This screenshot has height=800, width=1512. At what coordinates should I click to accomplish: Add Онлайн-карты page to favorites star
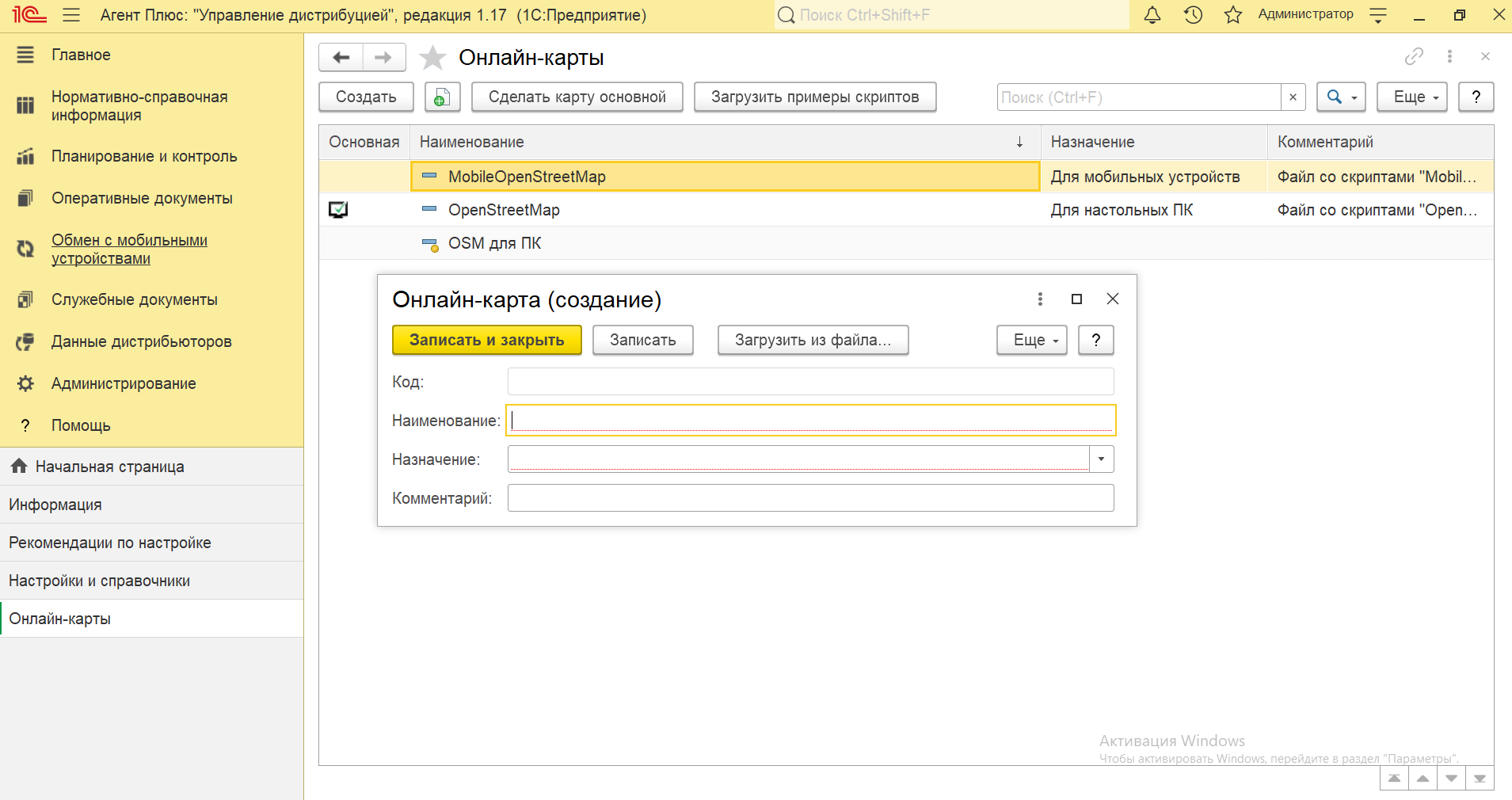[432, 58]
